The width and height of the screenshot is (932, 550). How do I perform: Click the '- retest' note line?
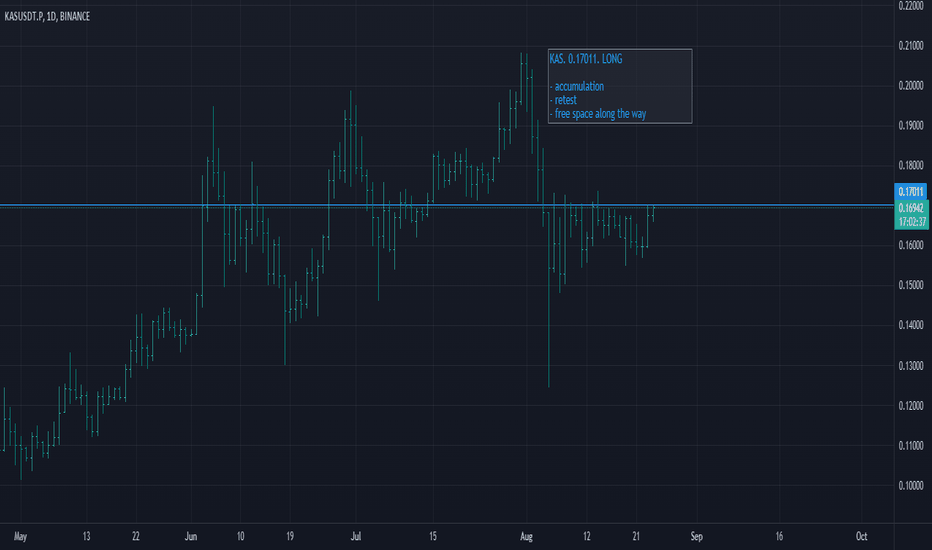coord(563,100)
